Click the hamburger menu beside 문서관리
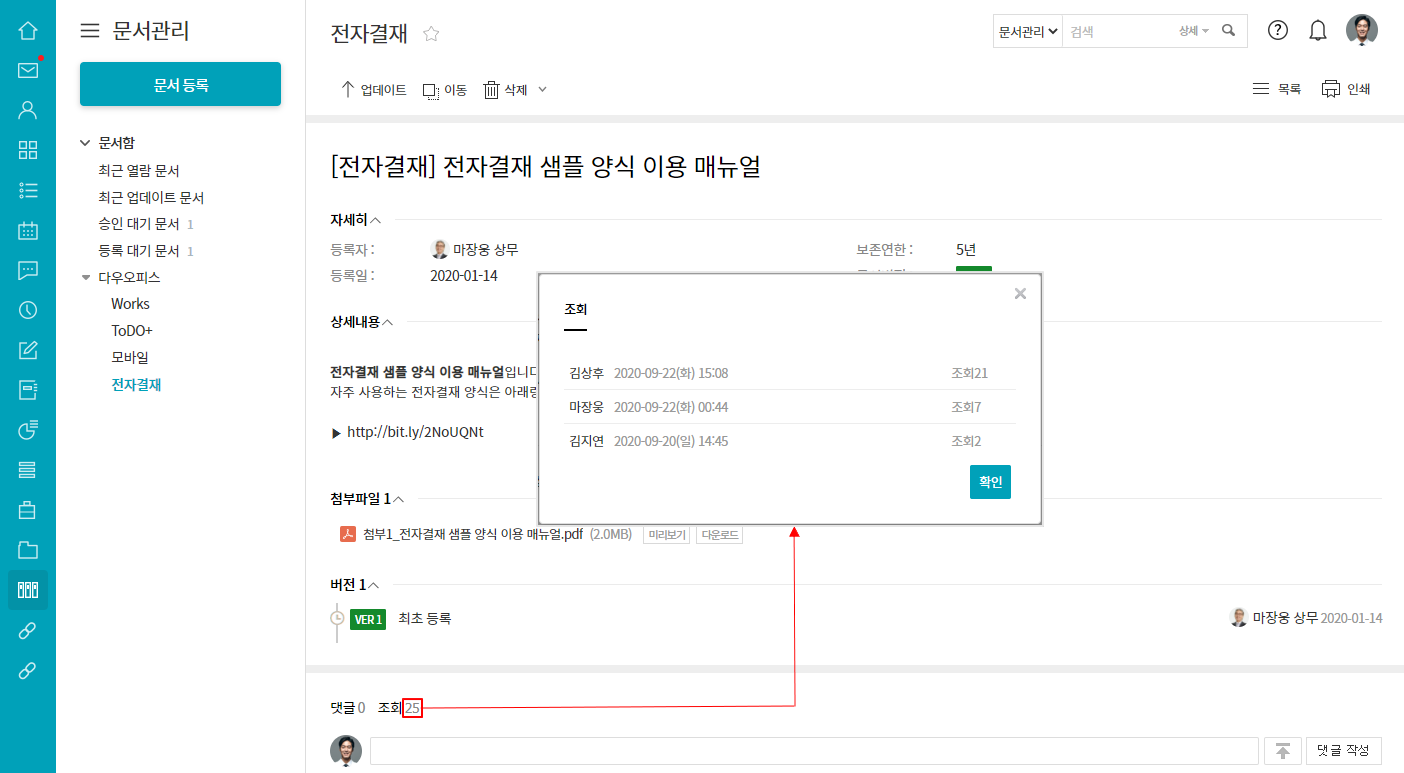Screen dimensions: 1404x773 coord(90,31)
